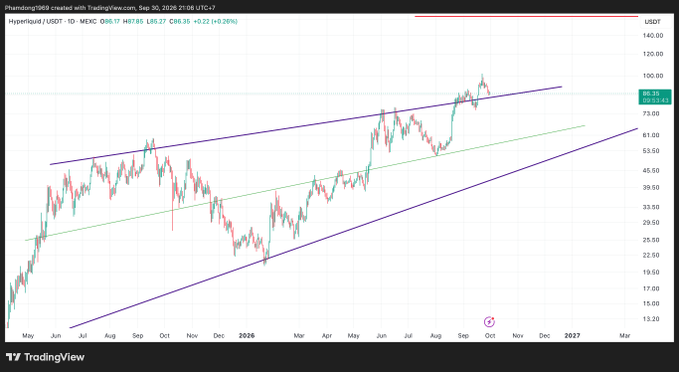Image resolution: width=679 pixels, height=372 pixels.
Task: Select the USDT currency label on price axis
Action: click(653, 22)
